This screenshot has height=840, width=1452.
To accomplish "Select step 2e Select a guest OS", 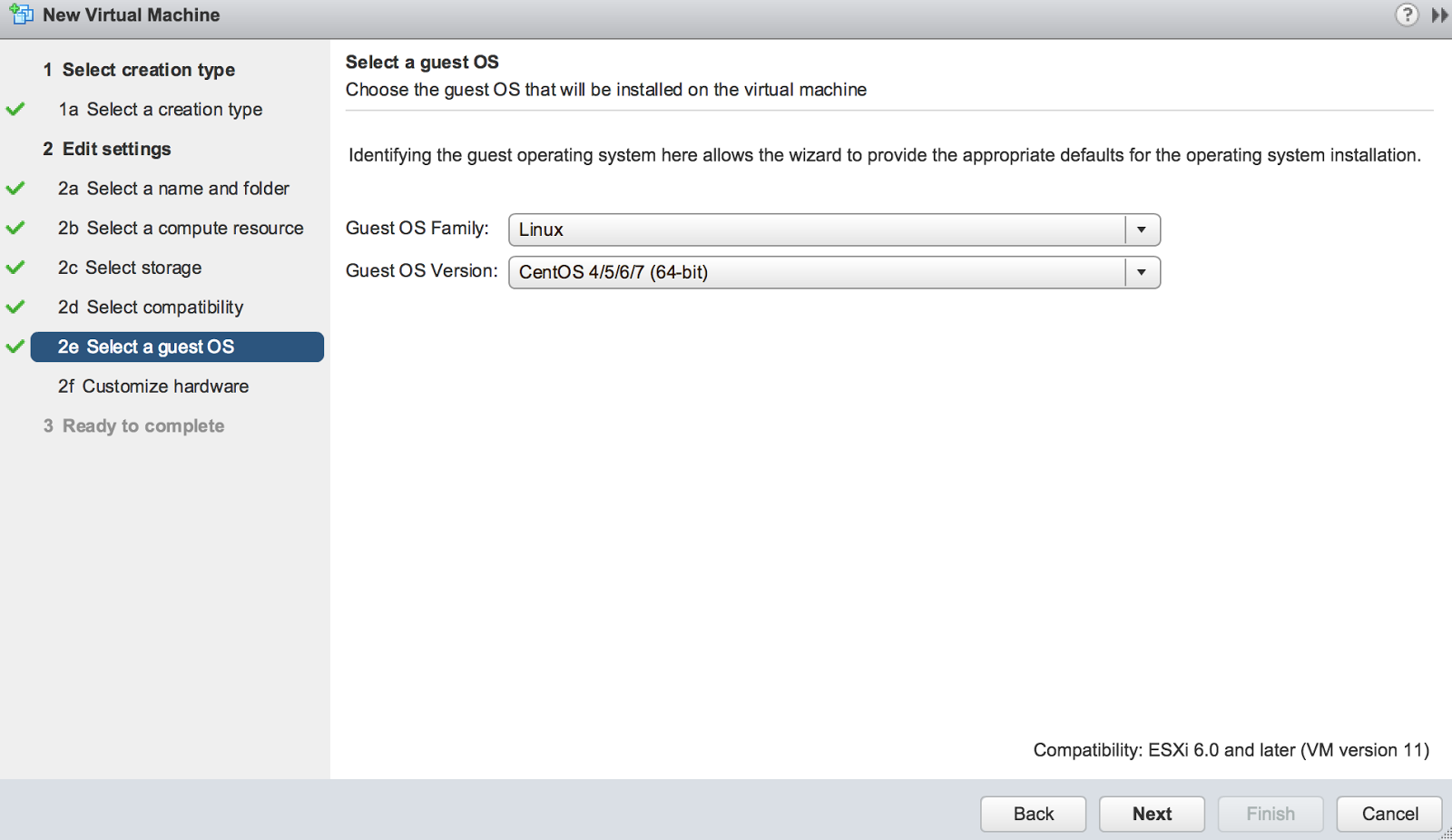I will tap(177, 347).
